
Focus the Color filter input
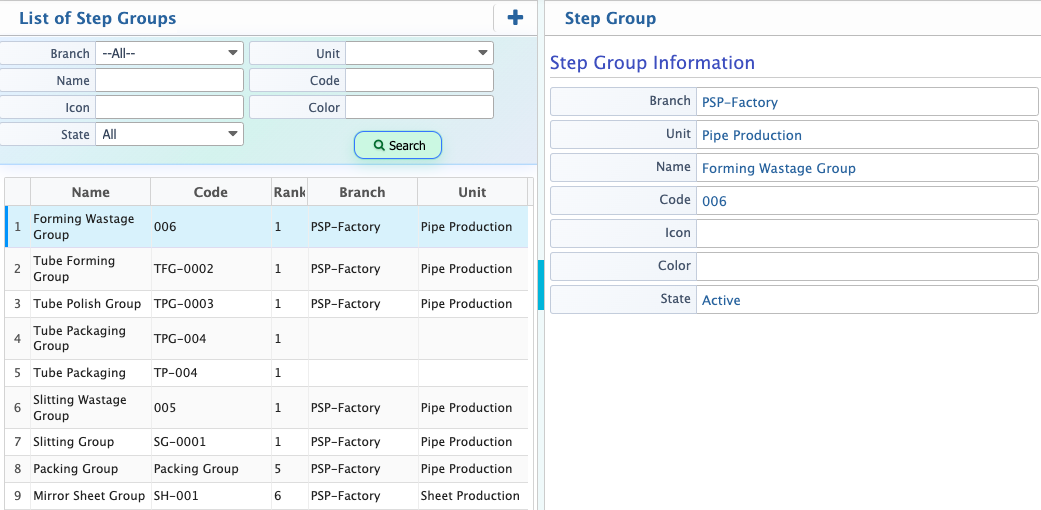click(x=419, y=107)
